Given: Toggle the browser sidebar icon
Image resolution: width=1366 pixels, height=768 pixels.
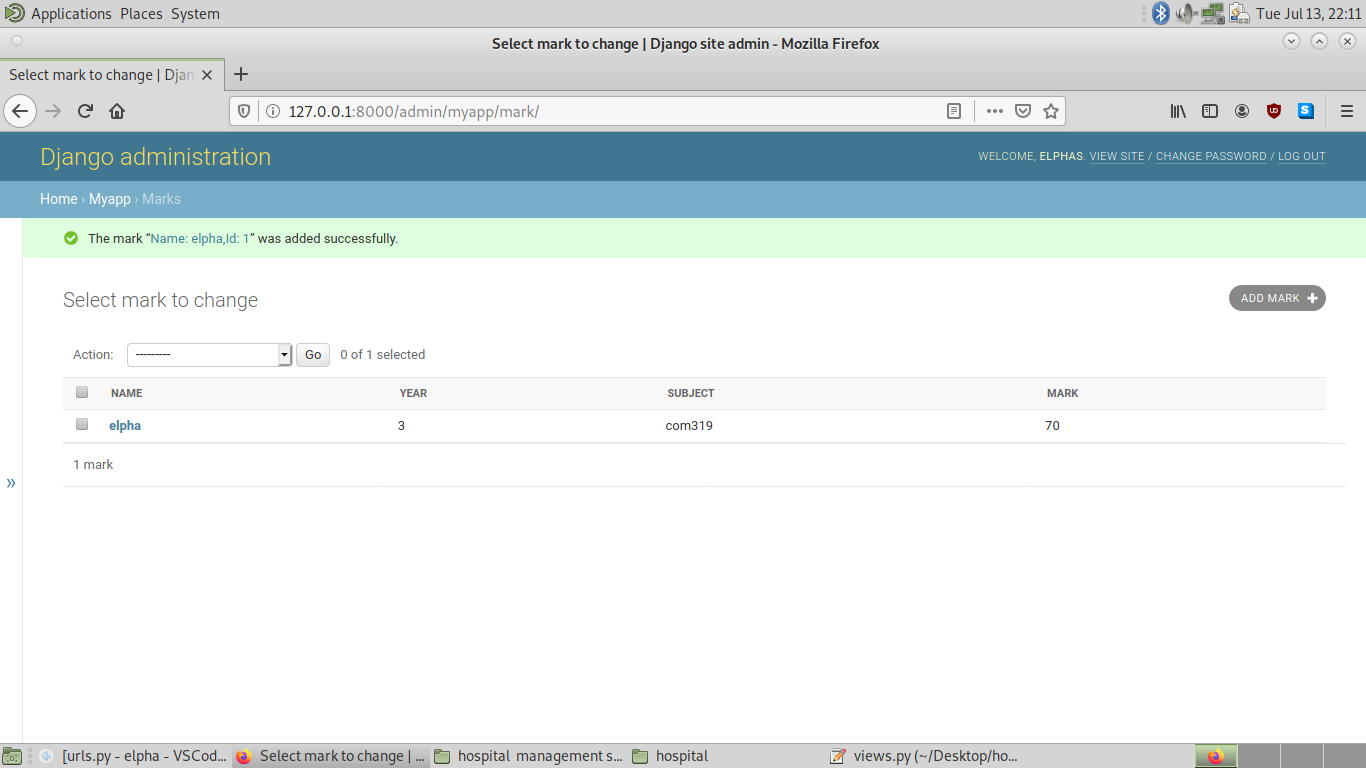Looking at the screenshot, I should coord(1209,111).
